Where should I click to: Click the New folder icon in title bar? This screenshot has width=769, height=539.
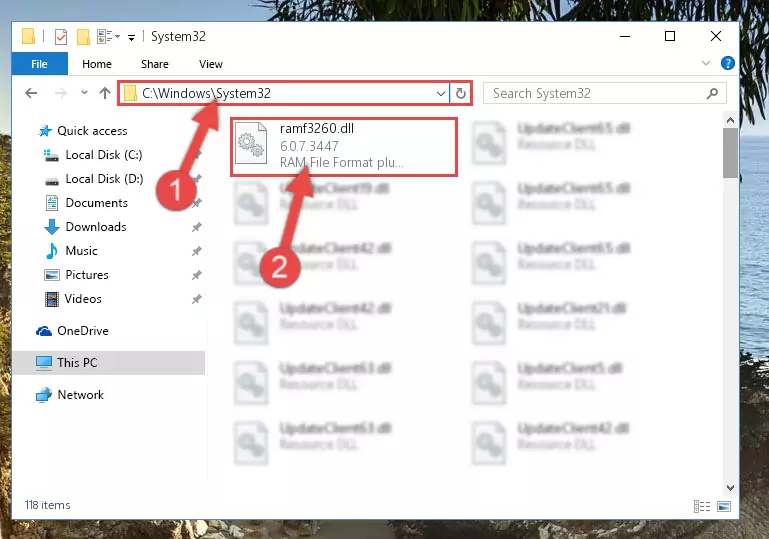pyautogui.click(x=83, y=37)
